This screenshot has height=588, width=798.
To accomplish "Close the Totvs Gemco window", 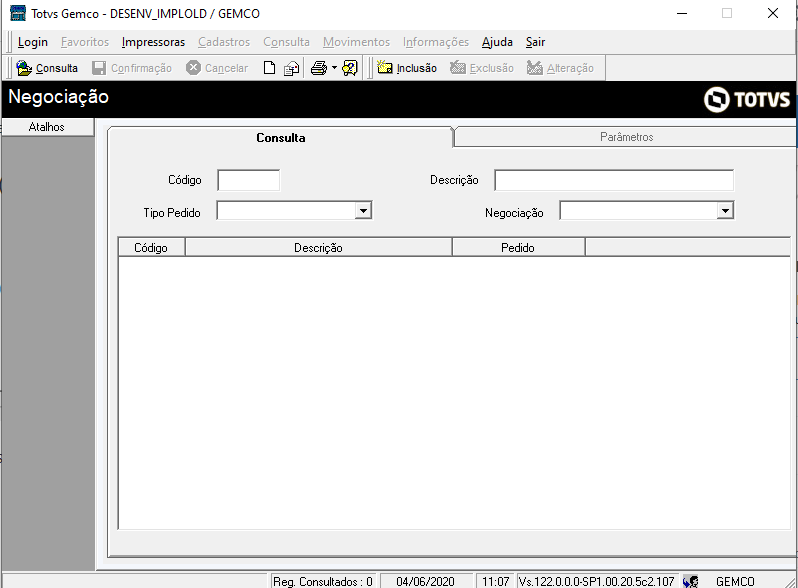I will coord(773,13).
